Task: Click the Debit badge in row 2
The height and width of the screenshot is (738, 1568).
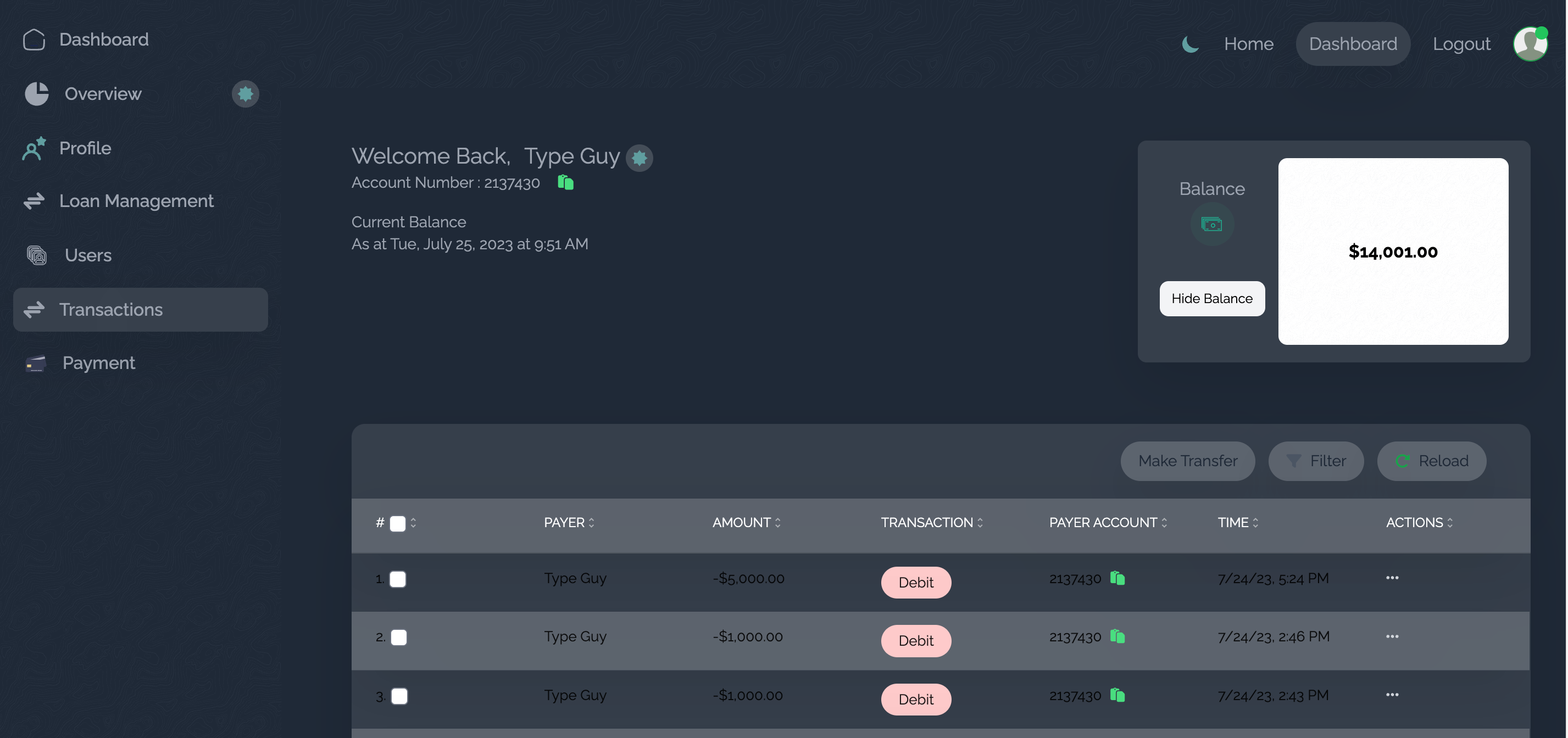Action: pos(915,641)
